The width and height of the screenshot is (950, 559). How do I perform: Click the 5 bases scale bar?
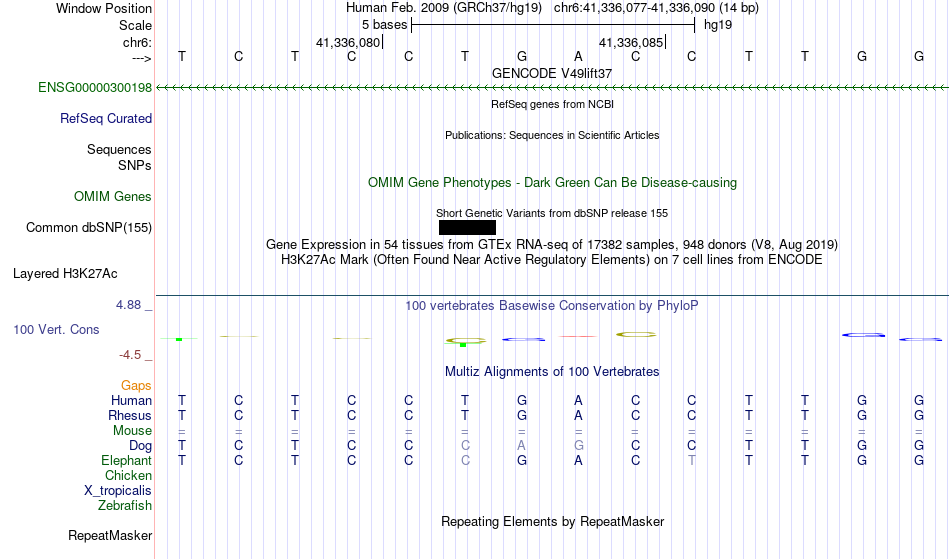(553, 25)
